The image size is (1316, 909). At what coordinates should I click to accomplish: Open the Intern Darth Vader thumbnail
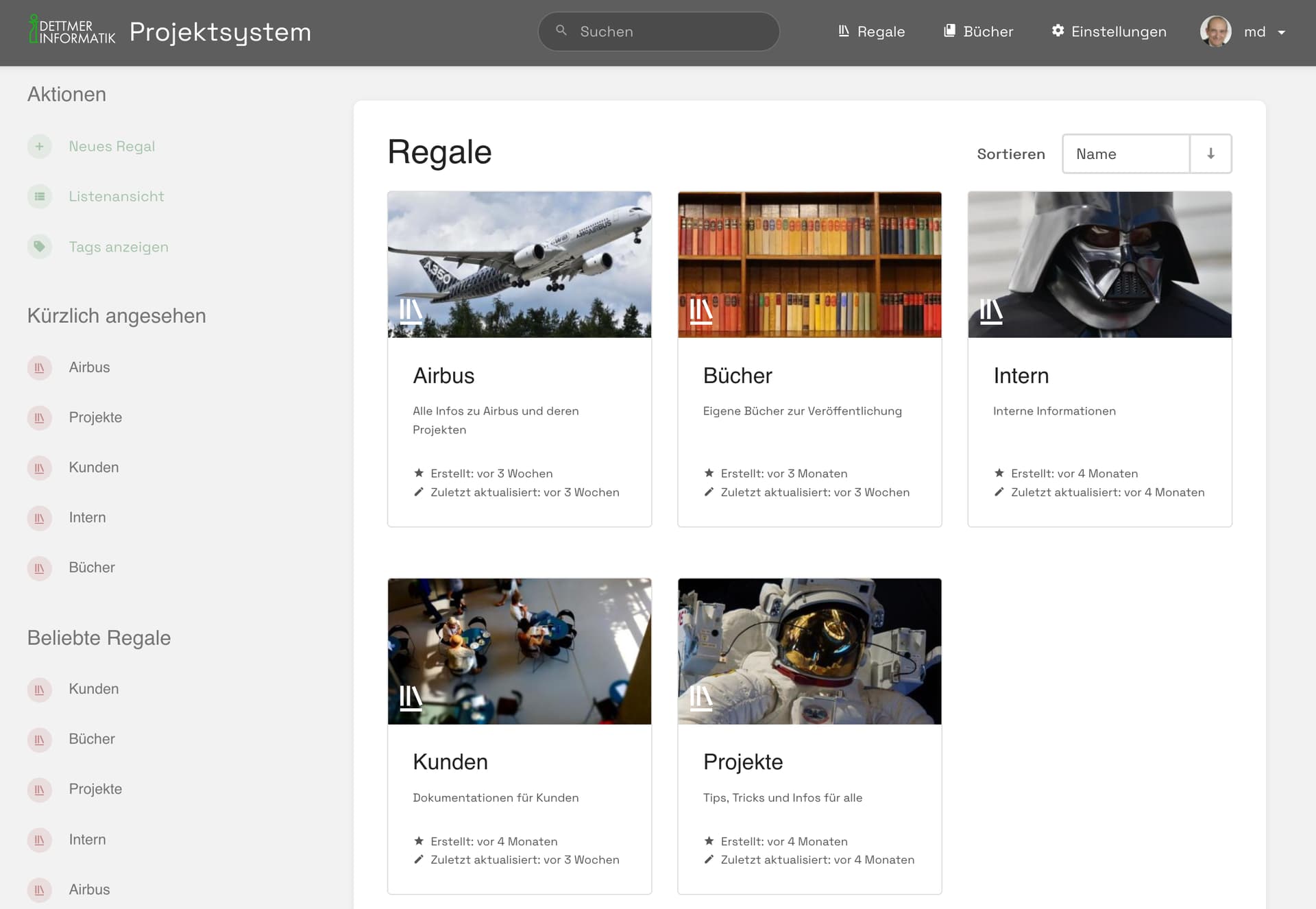[1099, 265]
